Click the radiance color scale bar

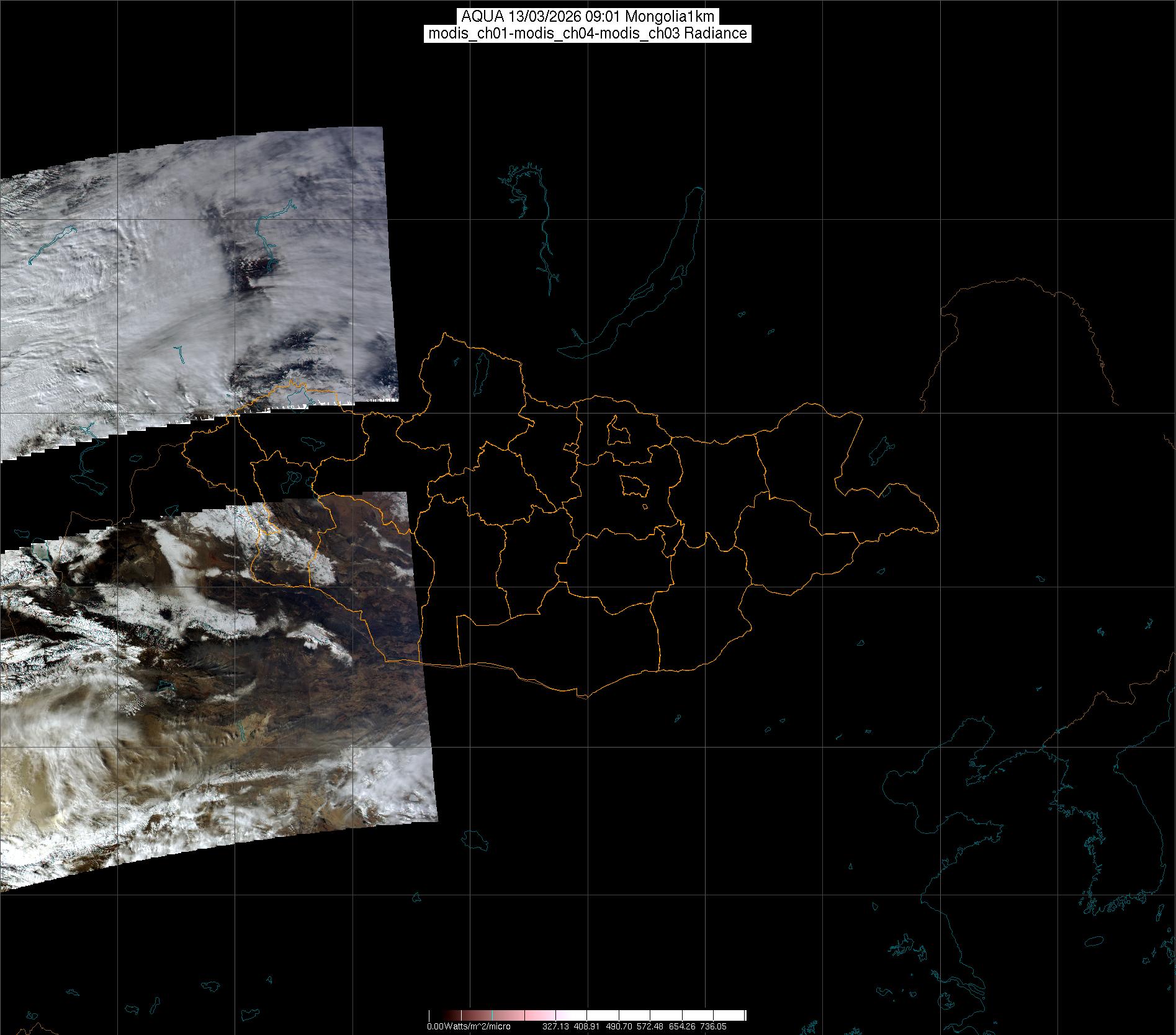(587, 1016)
